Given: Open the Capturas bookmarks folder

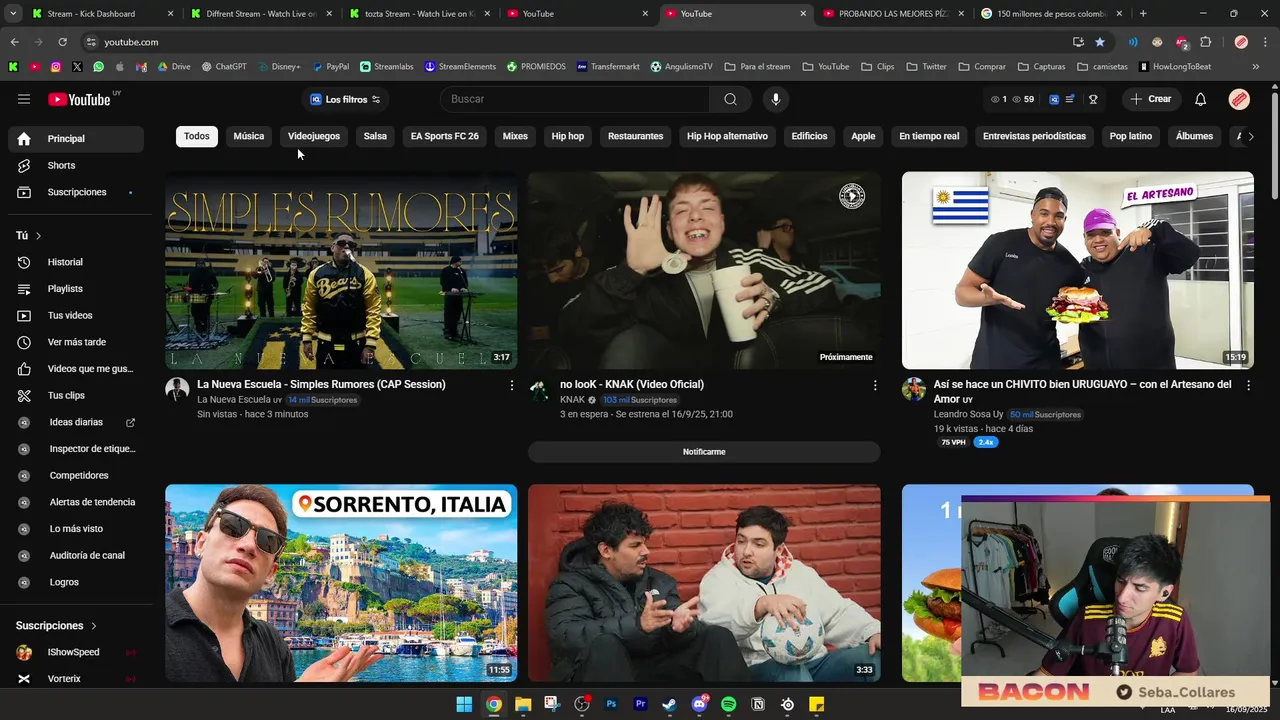Looking at the screenshot, I should [1041, 67].
